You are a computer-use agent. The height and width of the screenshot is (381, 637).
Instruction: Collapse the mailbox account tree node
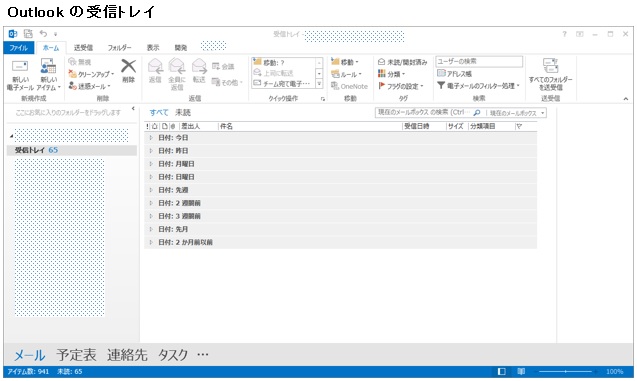[11, 136]
